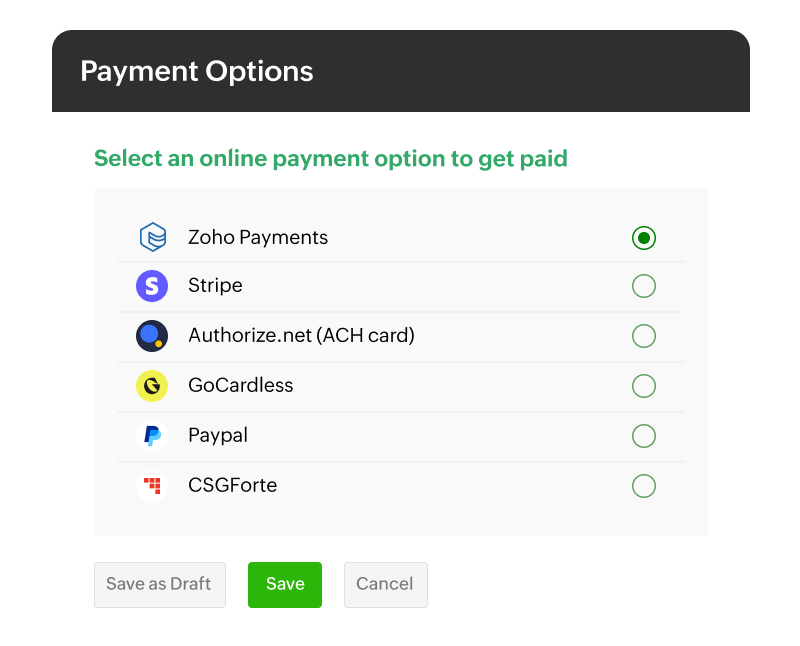The width and height of the screenshot is (800, 646).
Task: Deselect the Zoho Payments radio button
Action: (x=645, y=237)
